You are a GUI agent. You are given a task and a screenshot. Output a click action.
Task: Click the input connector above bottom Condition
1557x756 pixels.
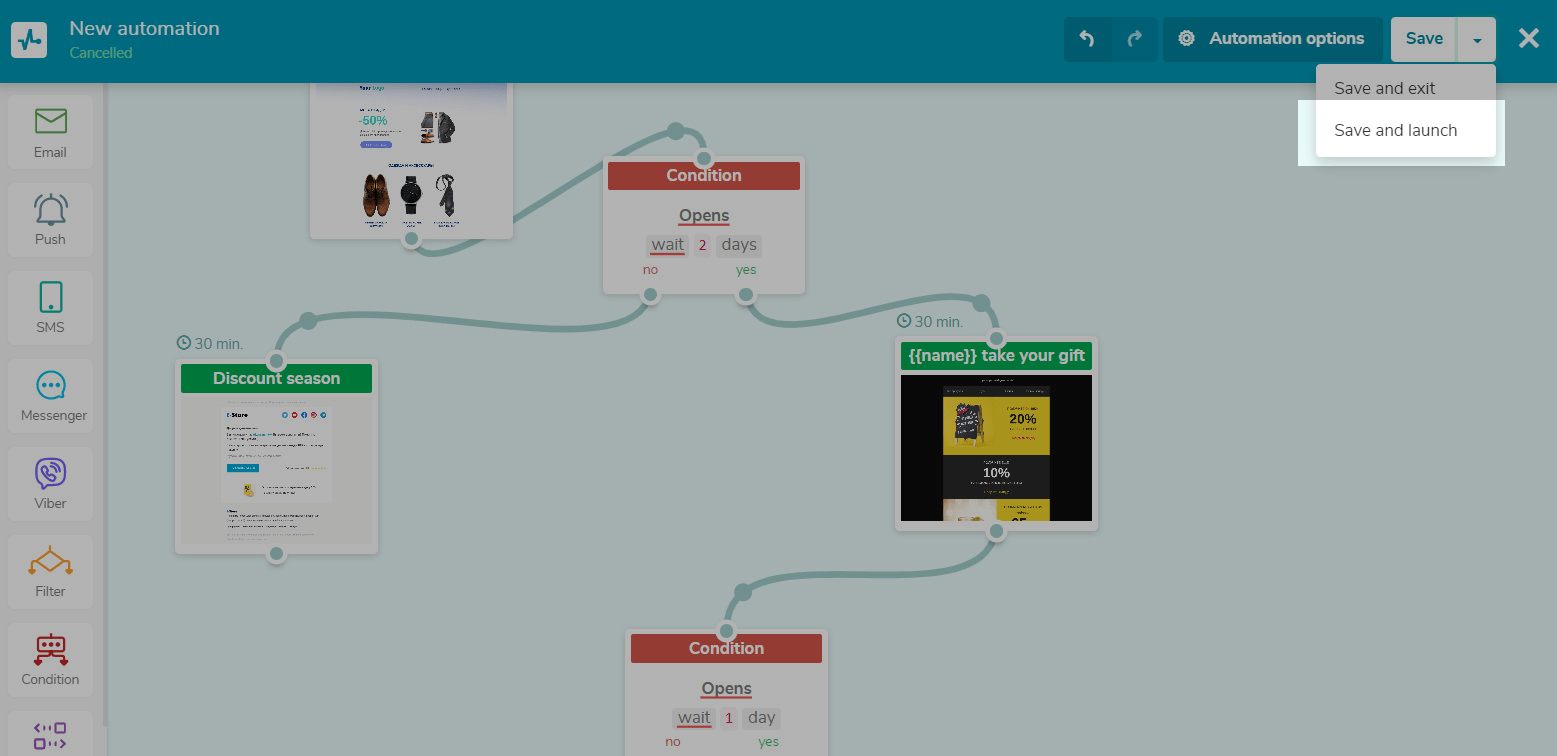(x=727, y=632)
